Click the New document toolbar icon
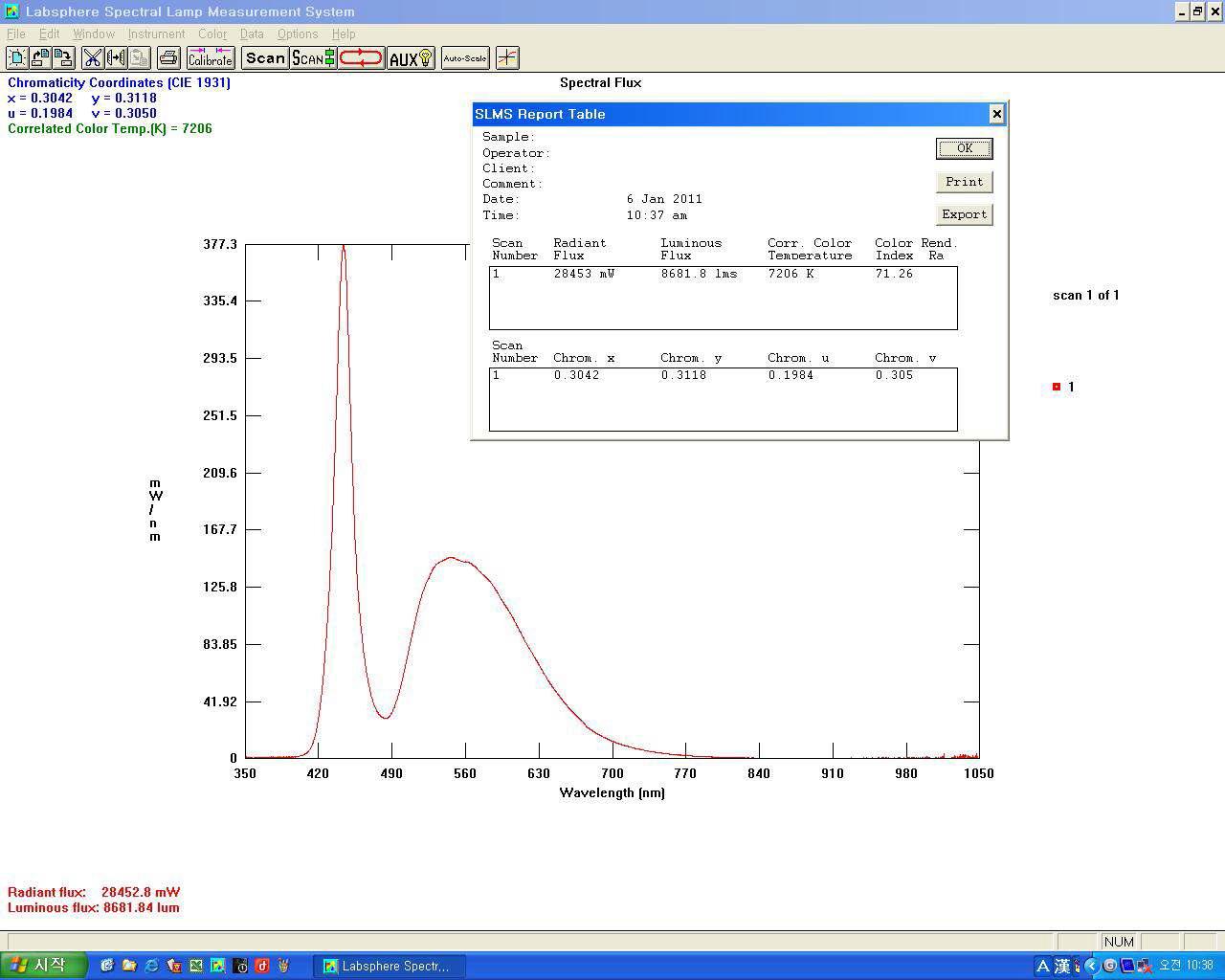This screenshot has width=1225, height=980. 17,58
